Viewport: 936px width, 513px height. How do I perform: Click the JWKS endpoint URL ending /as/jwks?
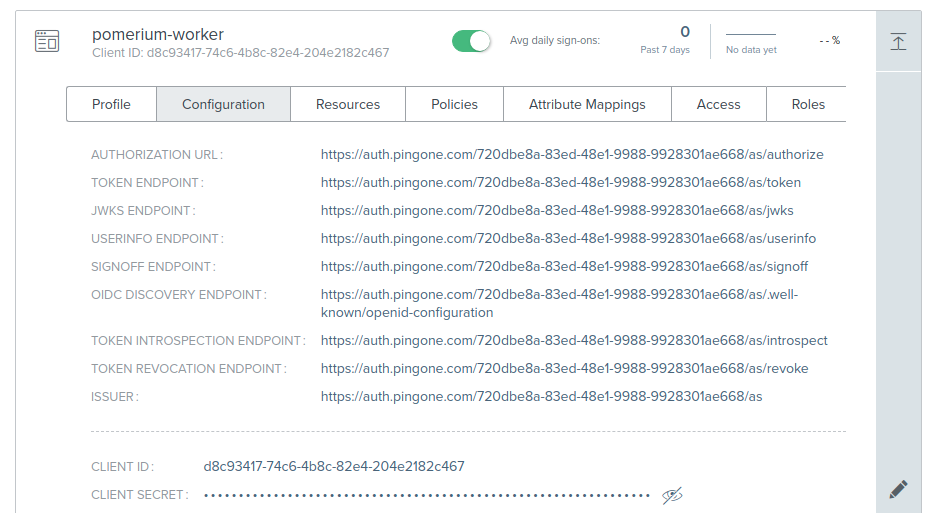(557, 211)
